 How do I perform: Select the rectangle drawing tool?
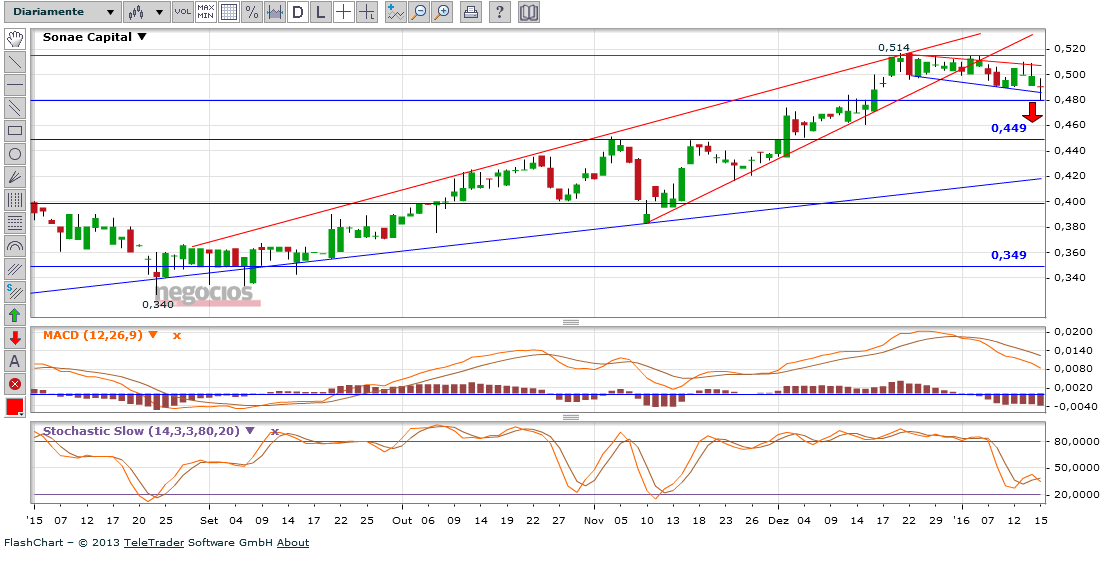coord(15,130)
